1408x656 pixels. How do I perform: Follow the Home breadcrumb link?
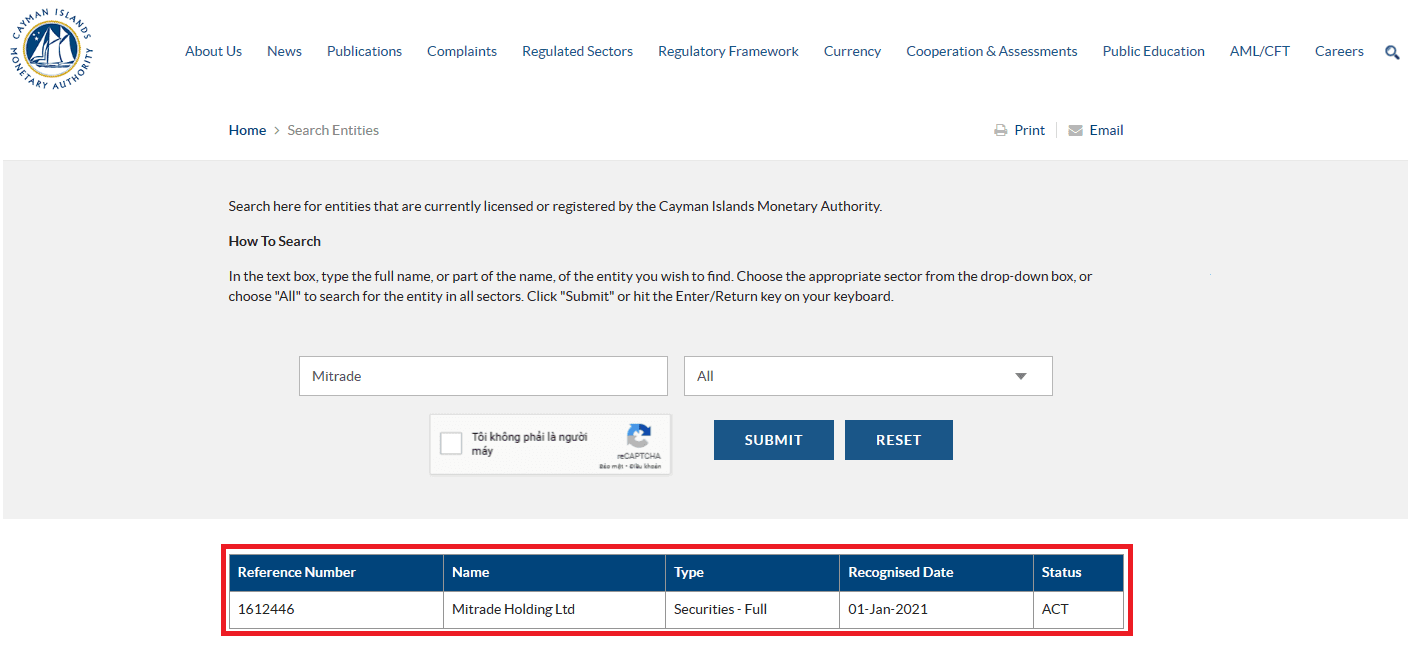[x=247, y=130]
